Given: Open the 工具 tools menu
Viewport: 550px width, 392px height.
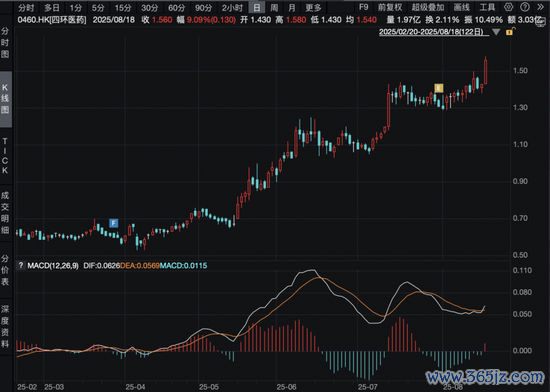Looking at the screenshot, I should [487, 7].
